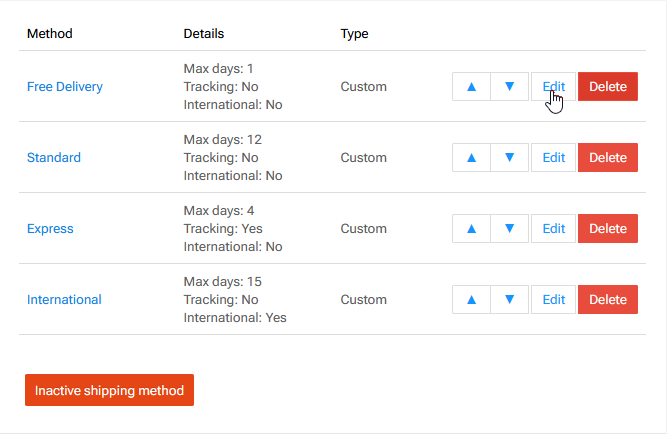Move International method up

tap(471, 300)
